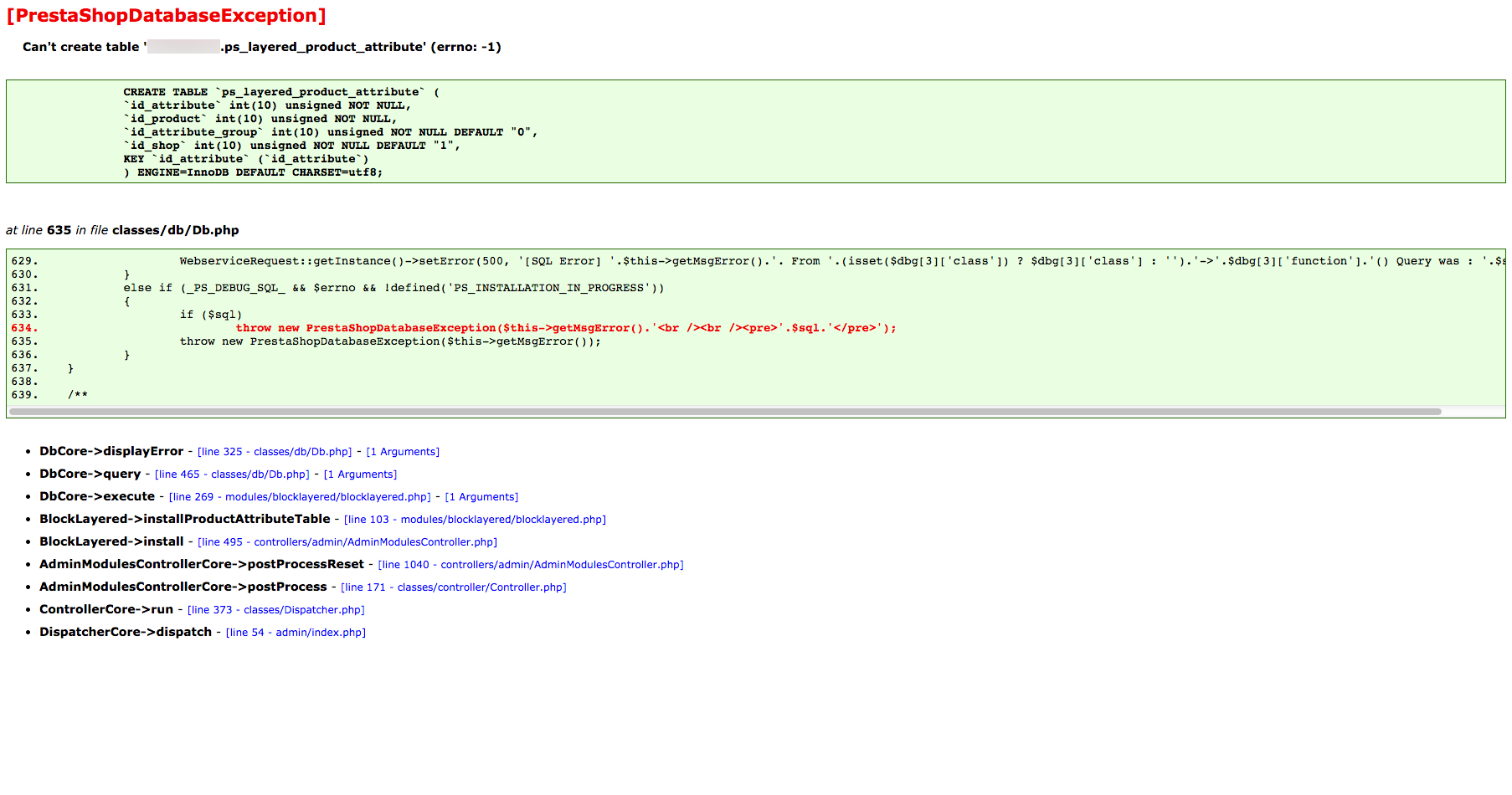The height and width of the screenshot is (795, 1512).
Task: Click the 'AdminModulesControllerCore->postProcess' stack entry name
Action: click(183, 587)
